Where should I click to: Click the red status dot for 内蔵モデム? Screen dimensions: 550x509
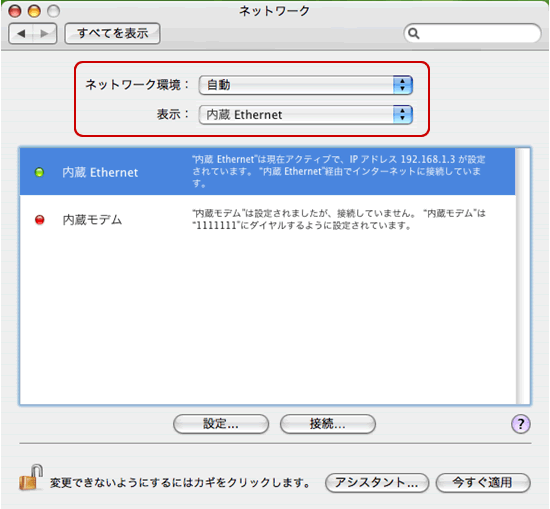tap(40, 220)
